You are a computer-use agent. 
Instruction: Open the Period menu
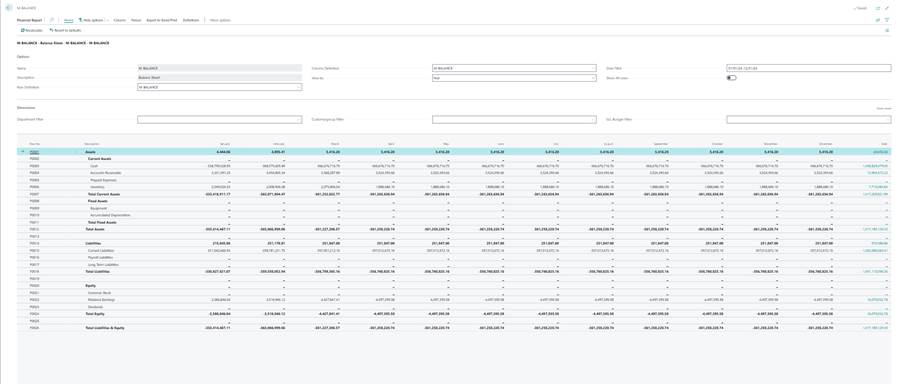pos(136,20)
